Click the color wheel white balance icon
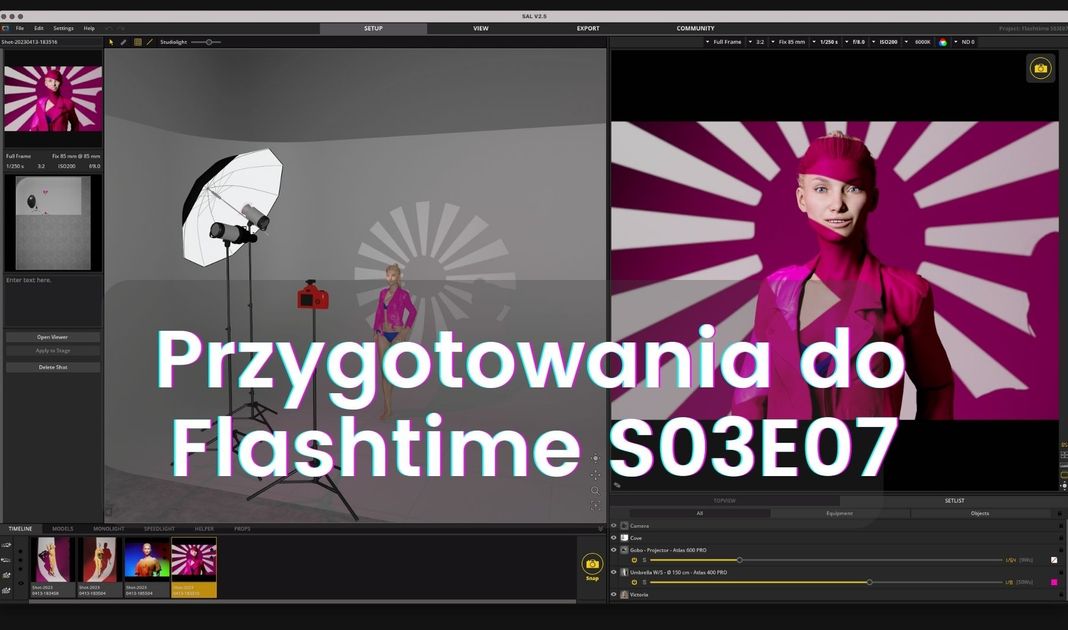The image size is (1068, 630). tap(942, 42)
